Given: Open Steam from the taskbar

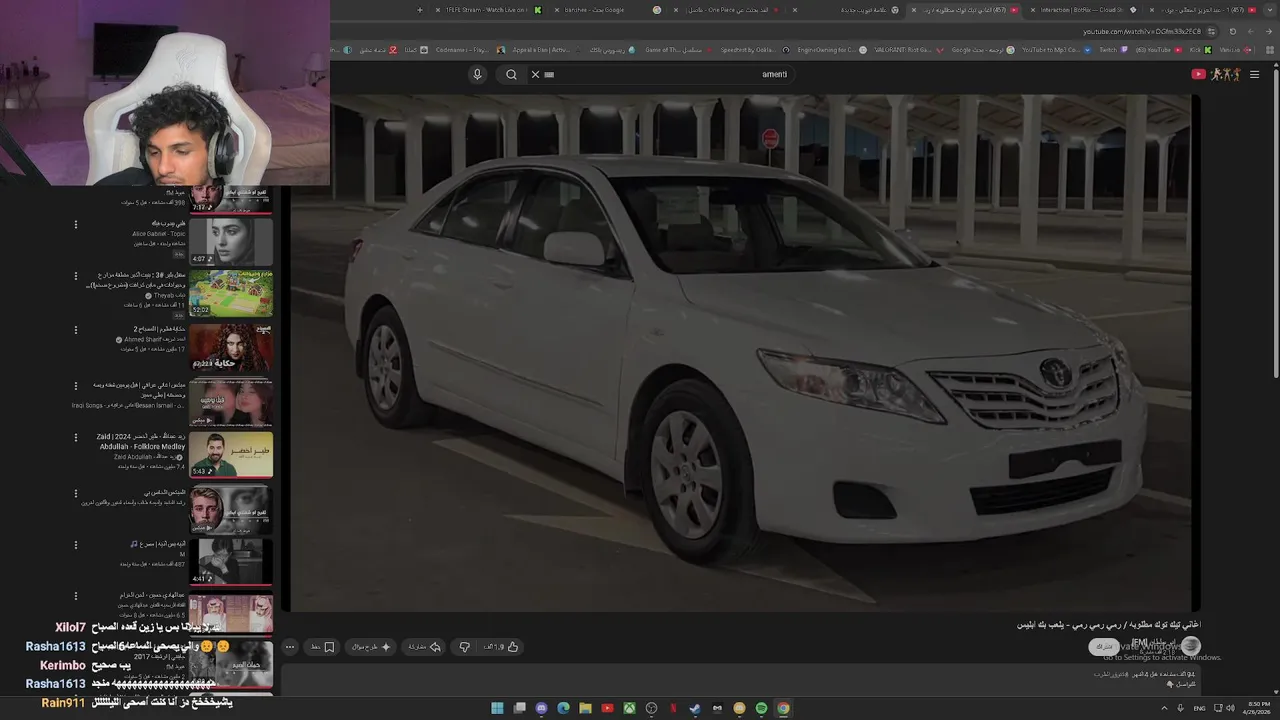Looking at the screenshot, I should coord(695,708).
